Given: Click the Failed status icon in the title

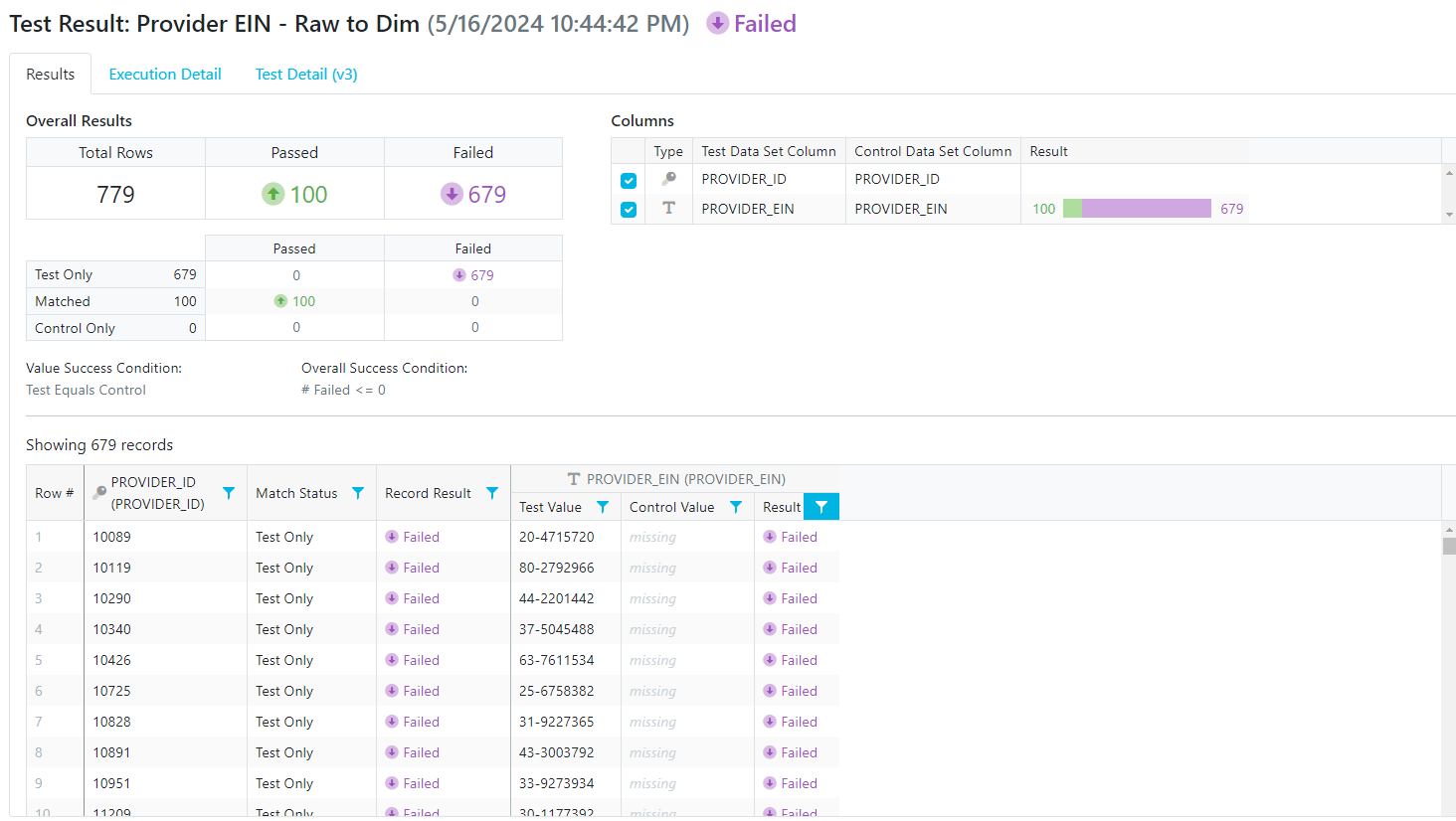Looking at the screenshot, I should [x=717, y=23].
